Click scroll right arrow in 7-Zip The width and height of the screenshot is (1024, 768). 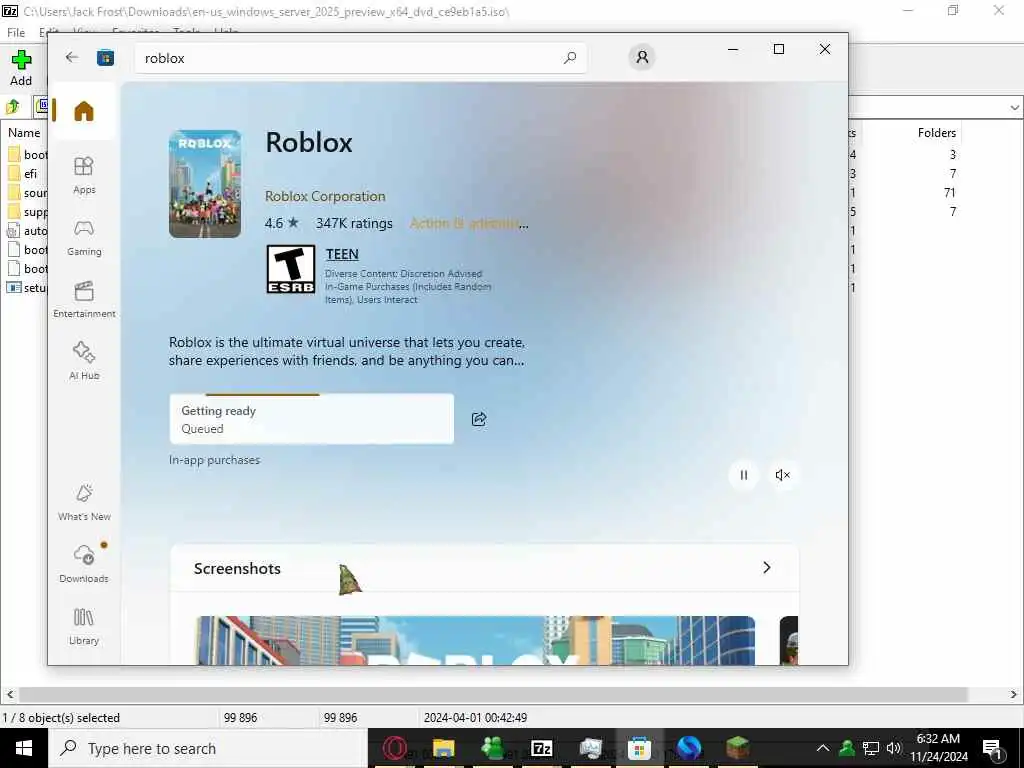pos(1014,694)
